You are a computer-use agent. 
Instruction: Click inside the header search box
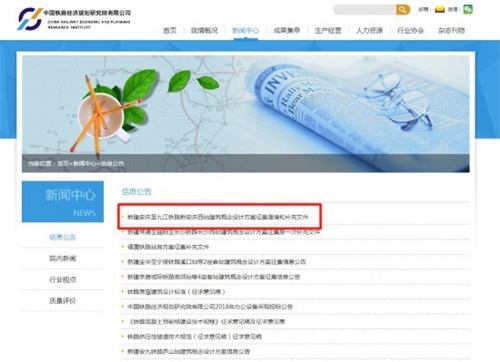[365, 10]
